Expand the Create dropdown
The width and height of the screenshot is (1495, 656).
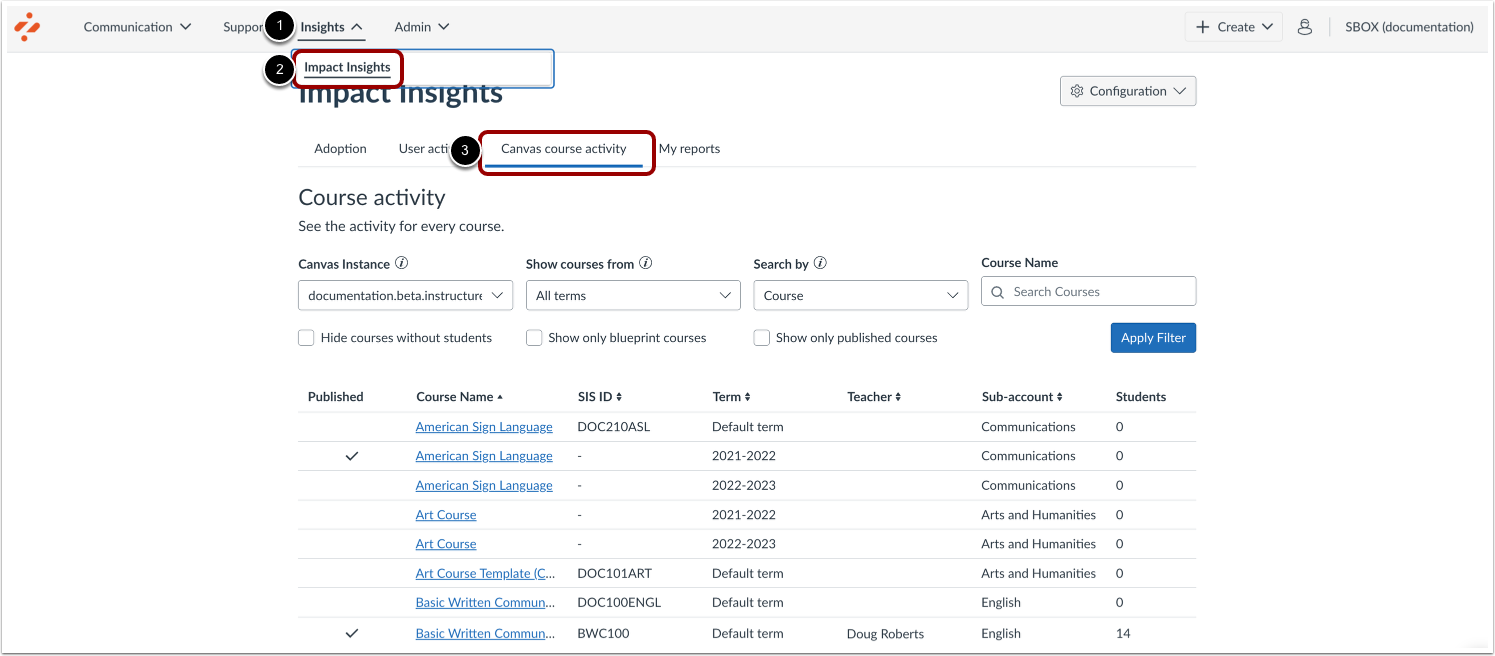pos(1234,27)
